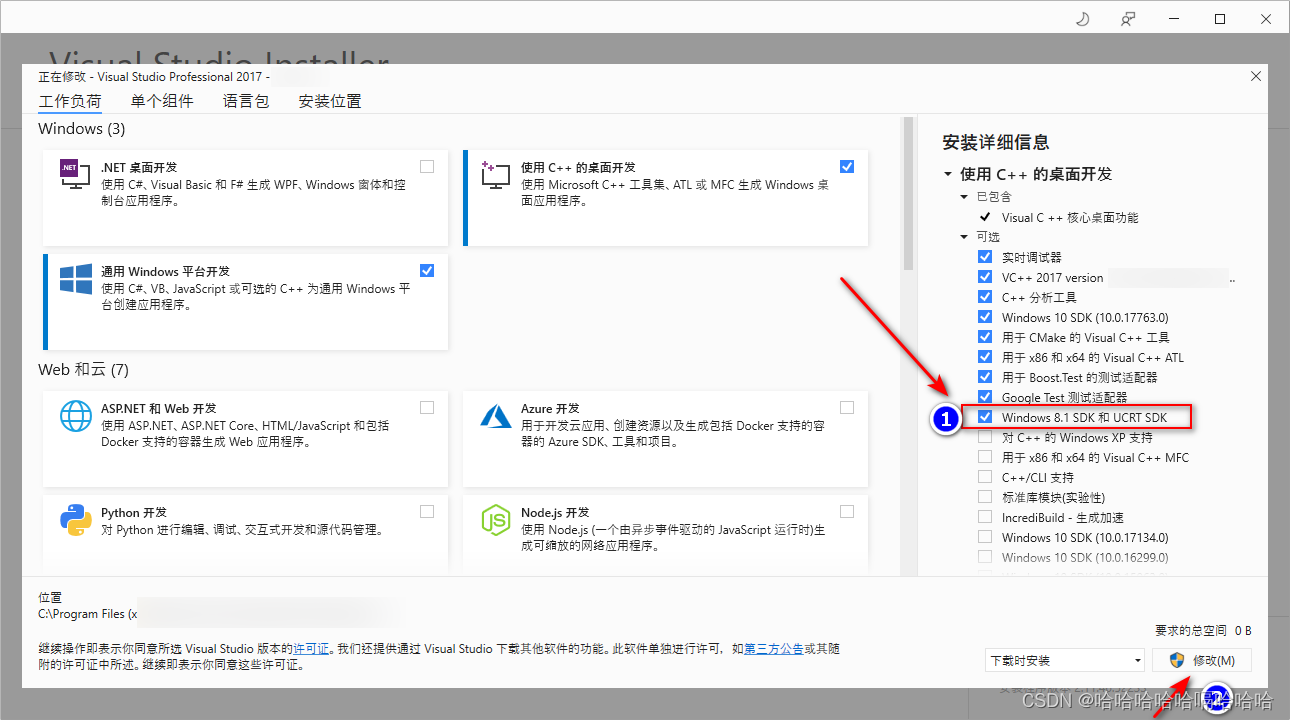The image size is (1290, 720).
Task: Uncheck 用于 x86 和 x64 的 Visual C++ ATL
Action: pos(985,357)
